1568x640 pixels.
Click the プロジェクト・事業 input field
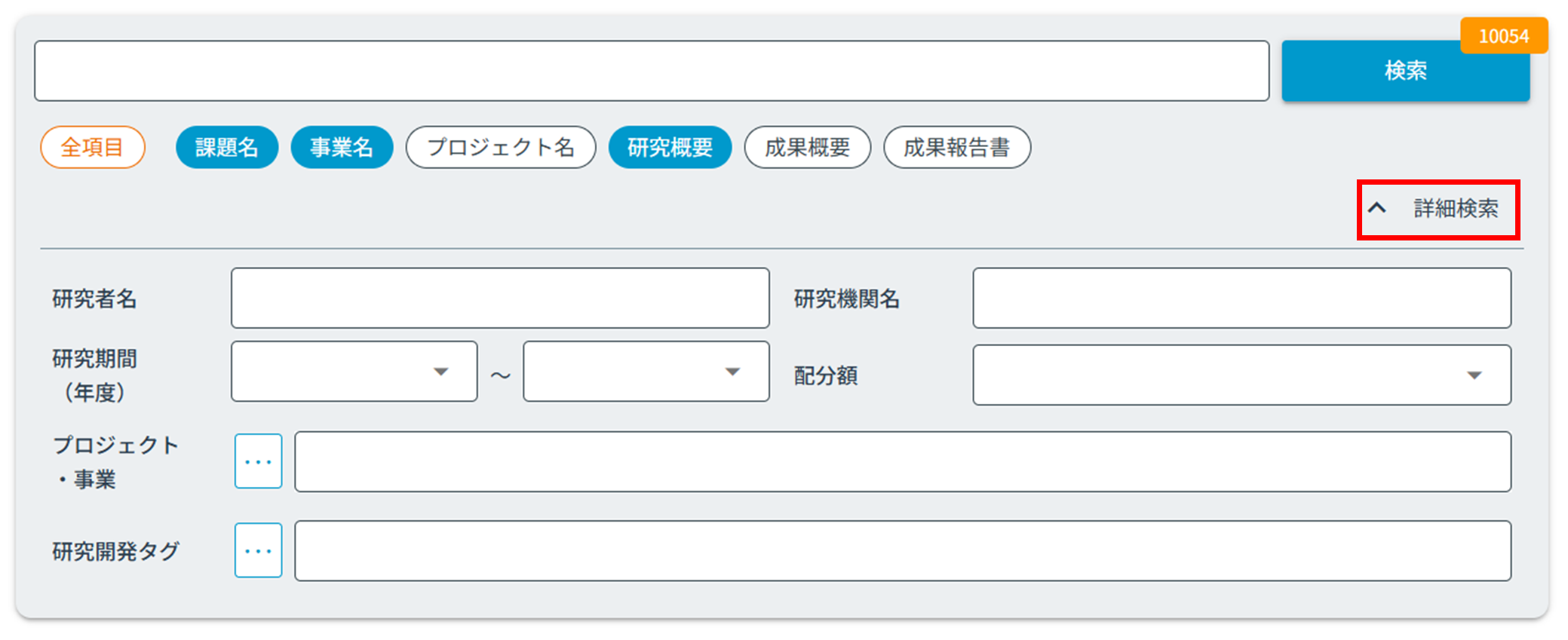(902, 461)
